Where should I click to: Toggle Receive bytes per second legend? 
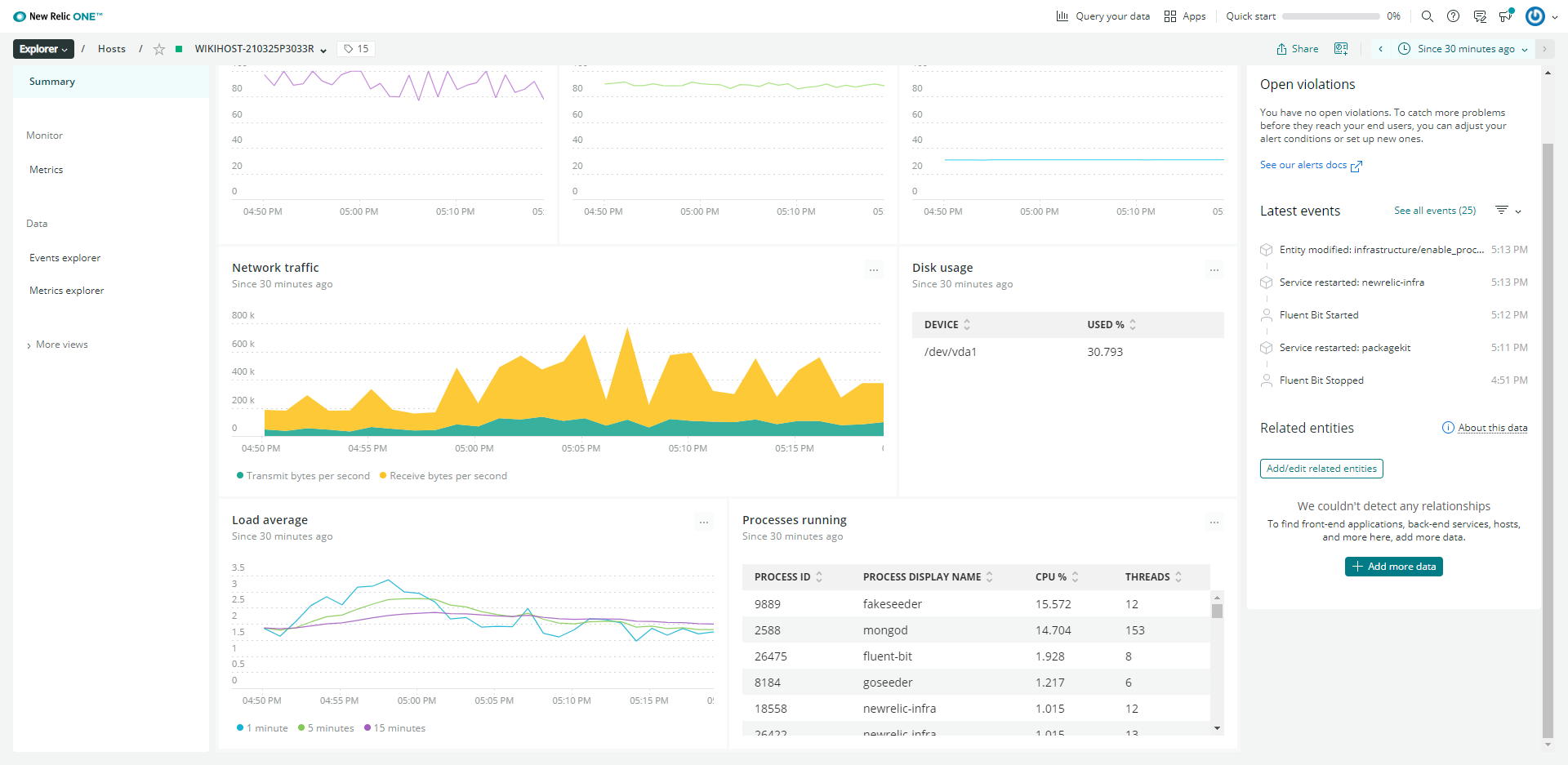pos(443,476)
